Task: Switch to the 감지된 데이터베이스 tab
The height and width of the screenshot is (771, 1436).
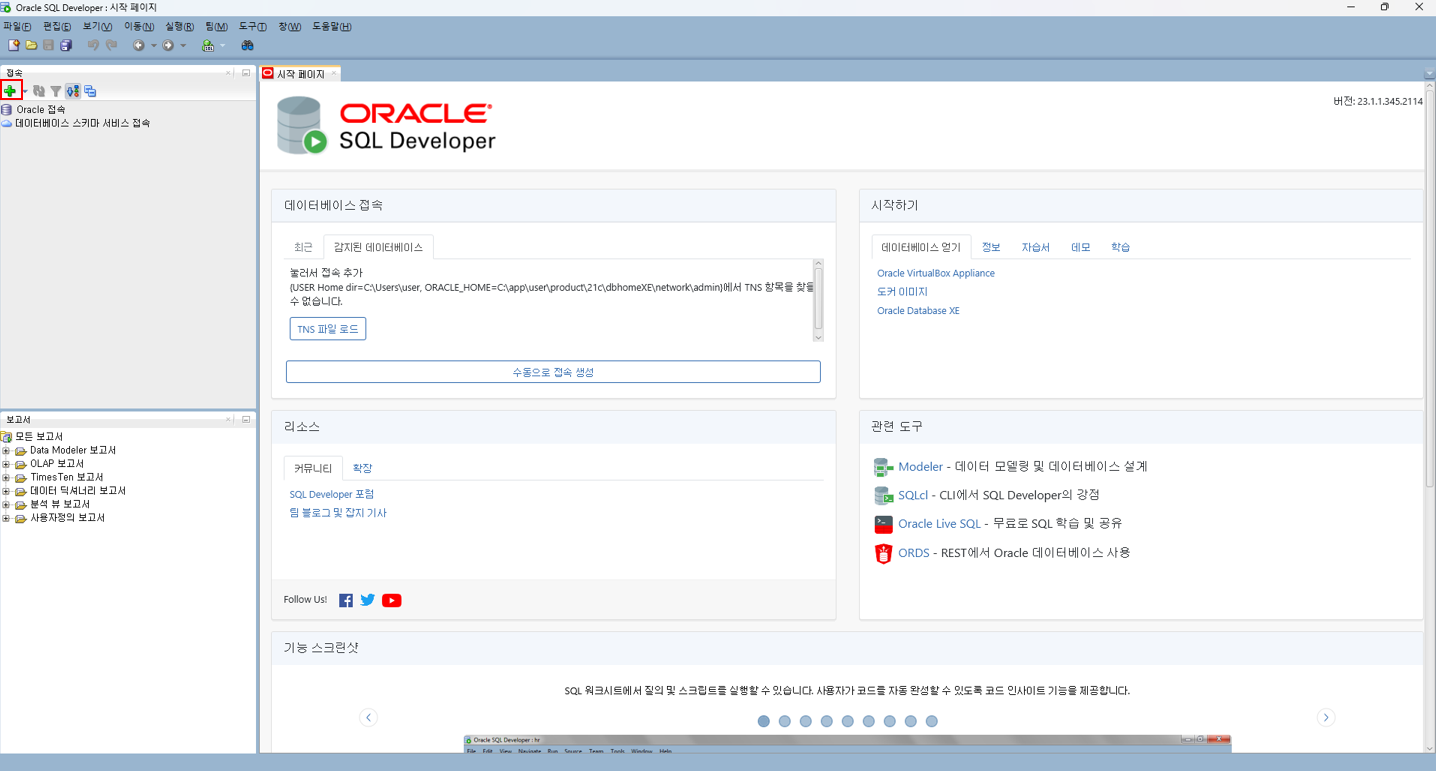Action: (x=378, y=247)
